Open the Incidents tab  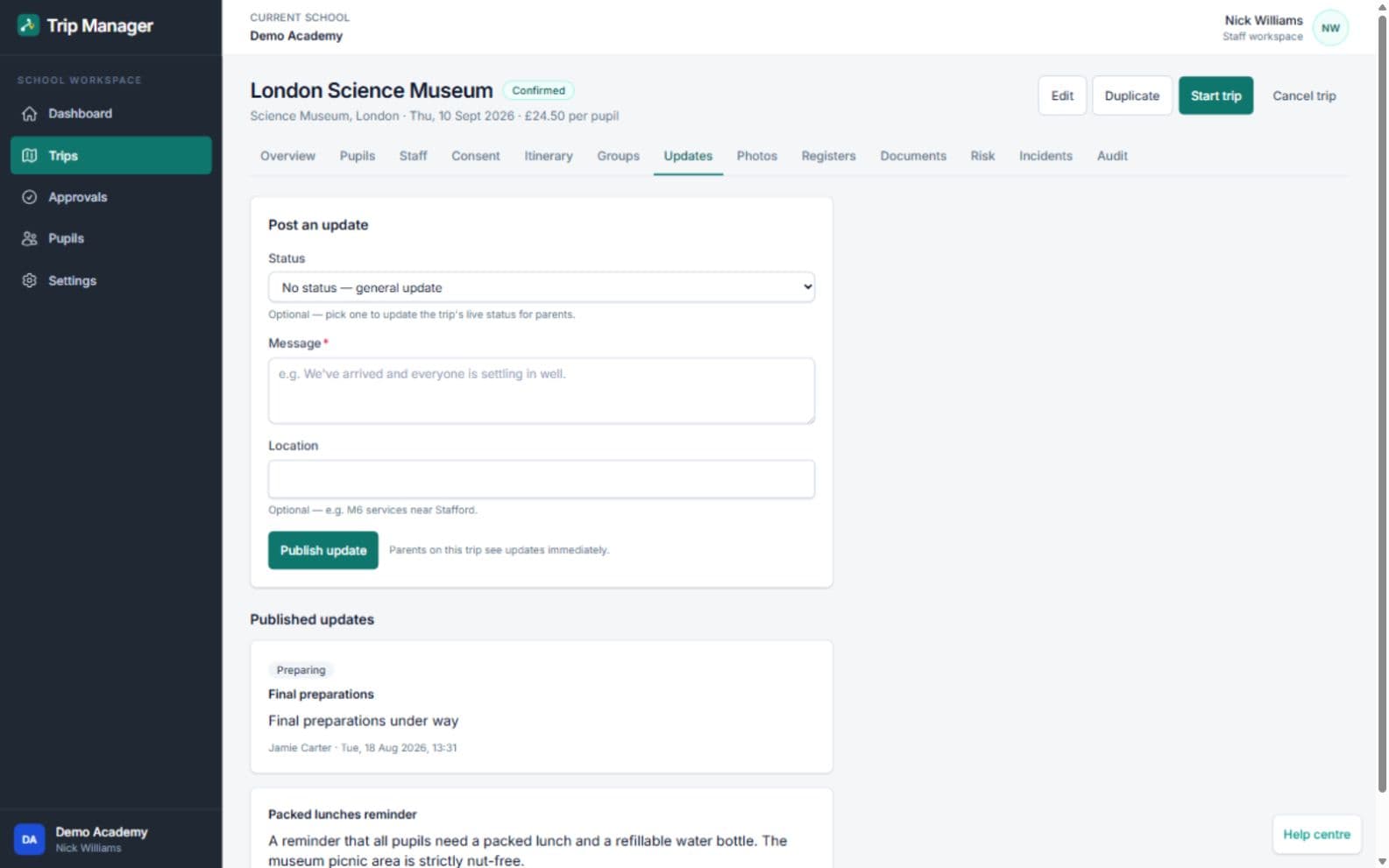pyautogui.click(x=1045, y=156)
